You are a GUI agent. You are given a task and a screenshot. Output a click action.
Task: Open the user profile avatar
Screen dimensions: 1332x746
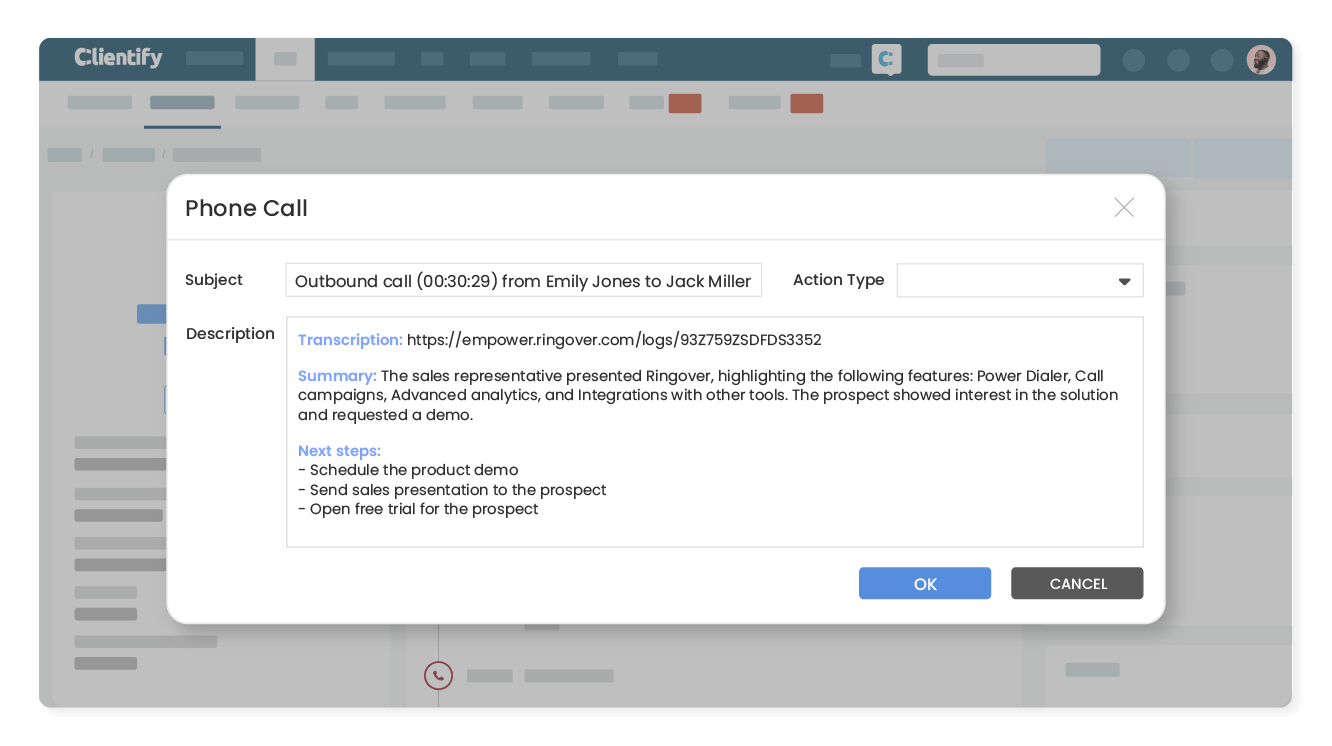pyautogui.click(x=1260, y=60)
